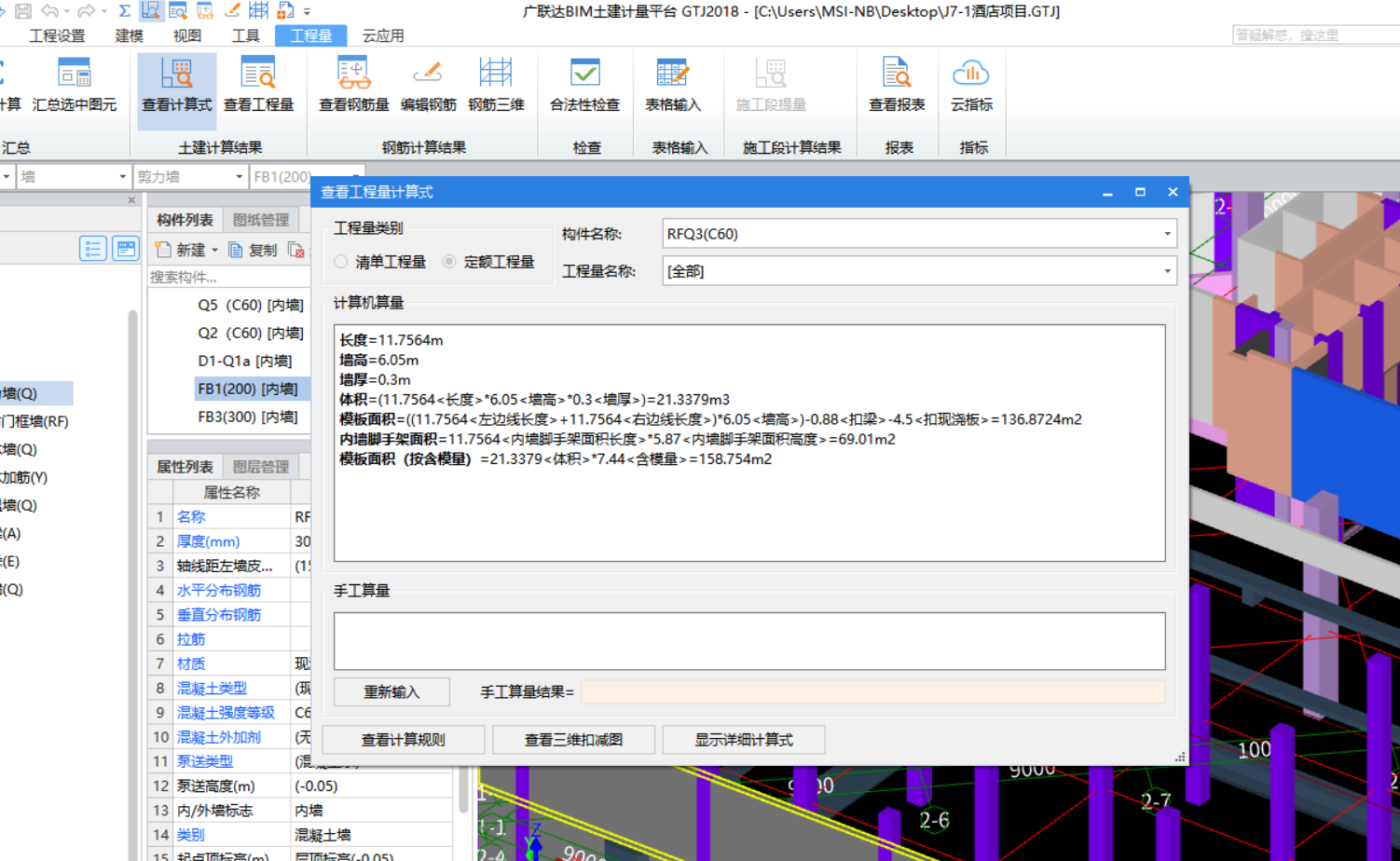Image resolution: width=1400 pixels, height=861 pixels.
Task: Switch navigation panel to card view icon
Action: tap(125, 249)
